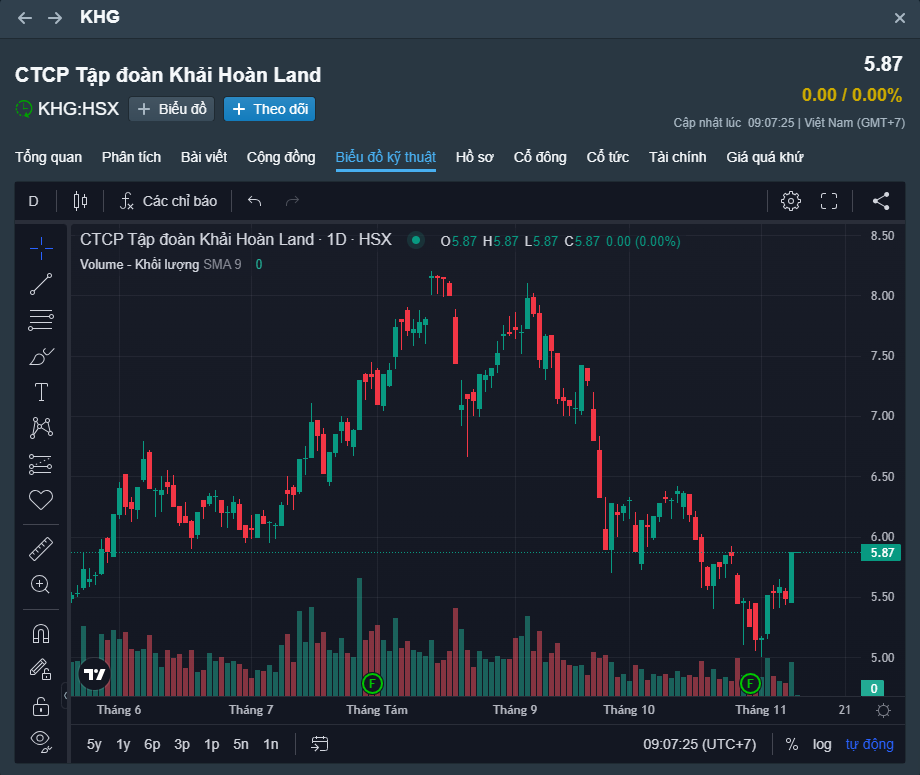Set range to 1y
The width and height of the screenshot is (920, 775).
point(123,744)
